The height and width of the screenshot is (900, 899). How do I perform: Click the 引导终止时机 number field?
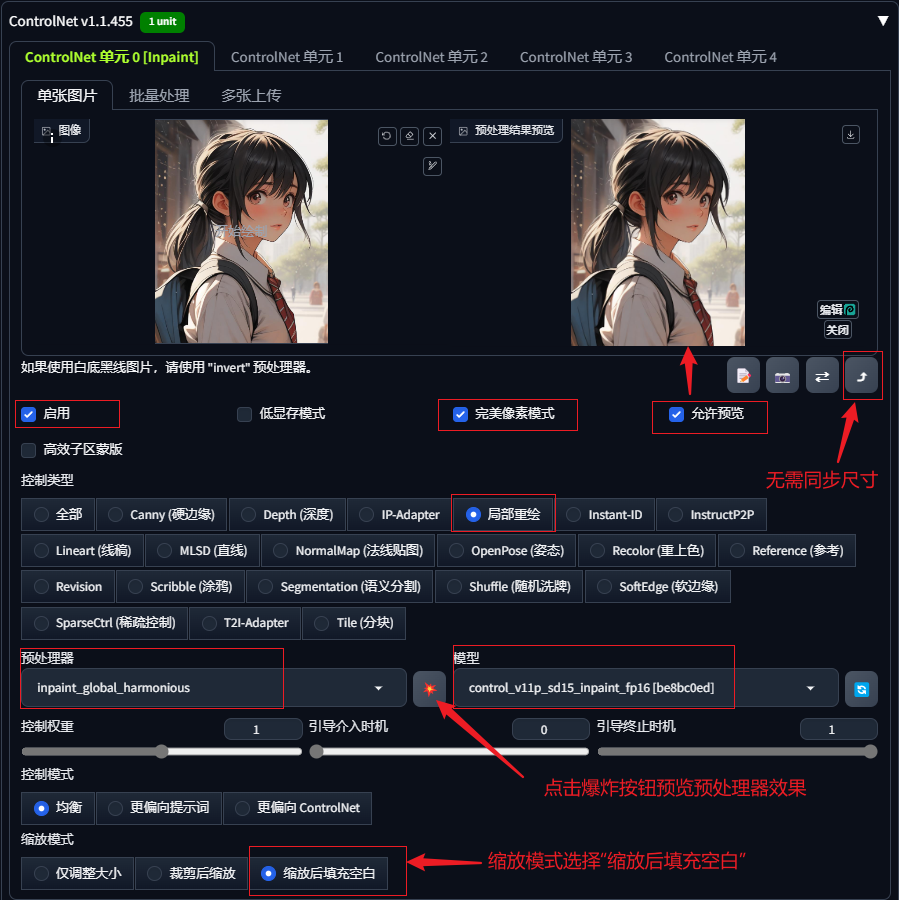coord(839,730)
